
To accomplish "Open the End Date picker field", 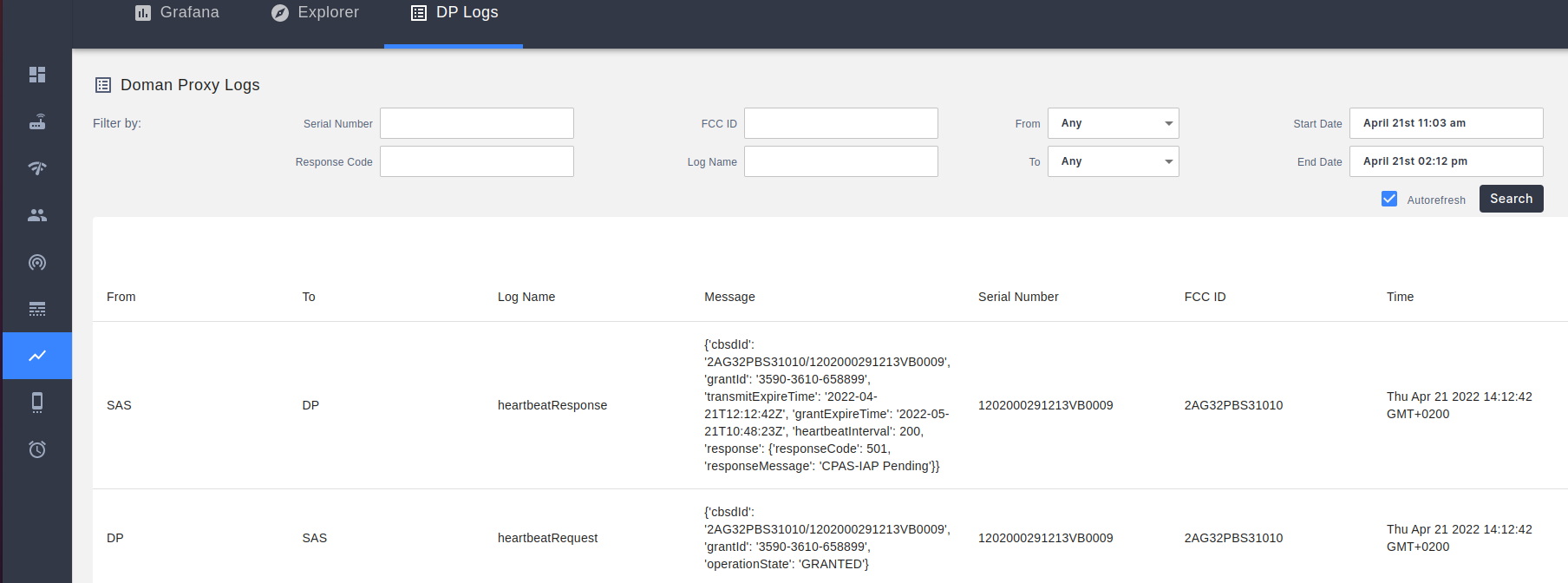I will pyautogui.click(x=1446, y=161).
